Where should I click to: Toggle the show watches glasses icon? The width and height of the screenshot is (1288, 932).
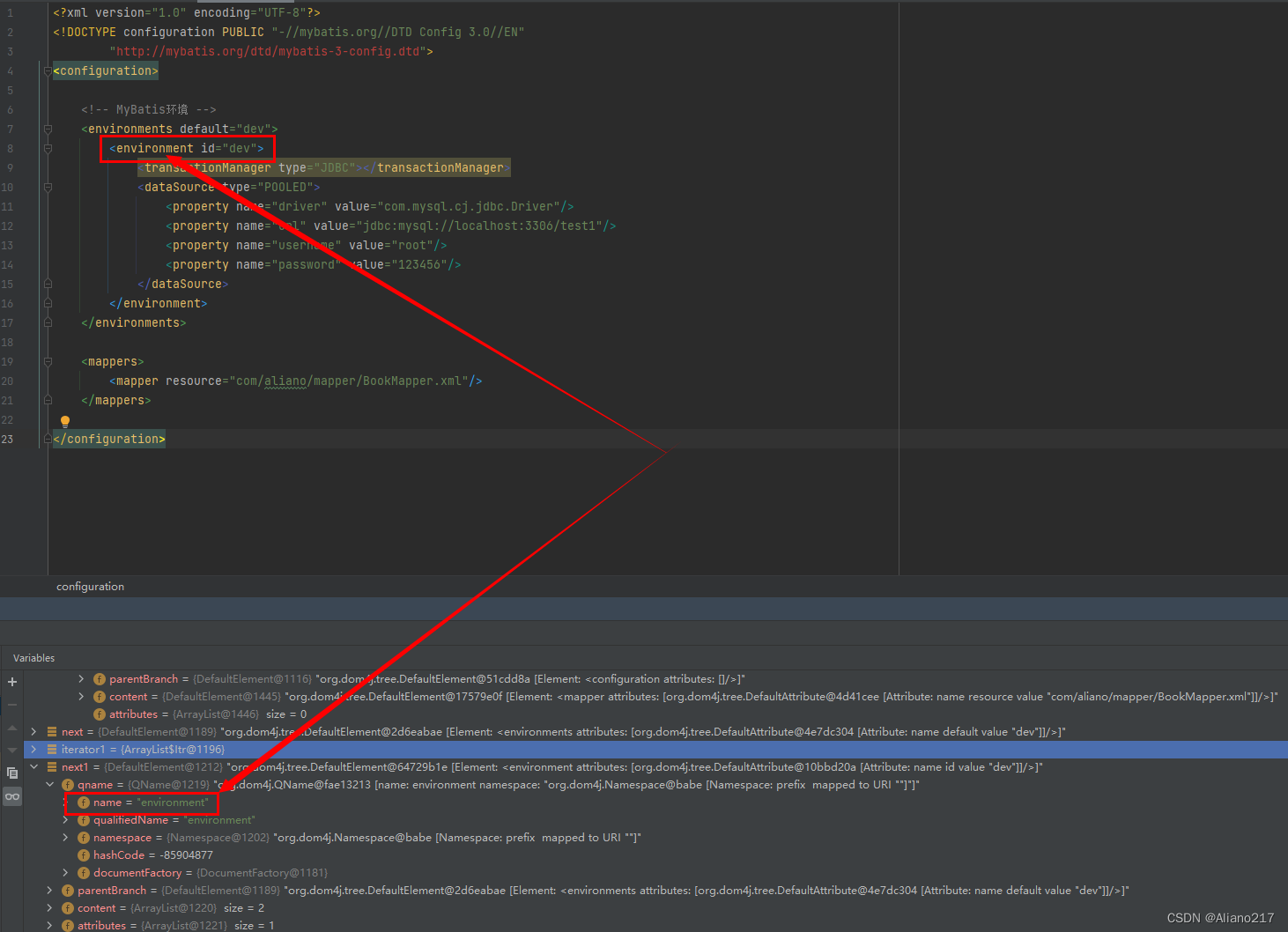(x=12, y=796)
